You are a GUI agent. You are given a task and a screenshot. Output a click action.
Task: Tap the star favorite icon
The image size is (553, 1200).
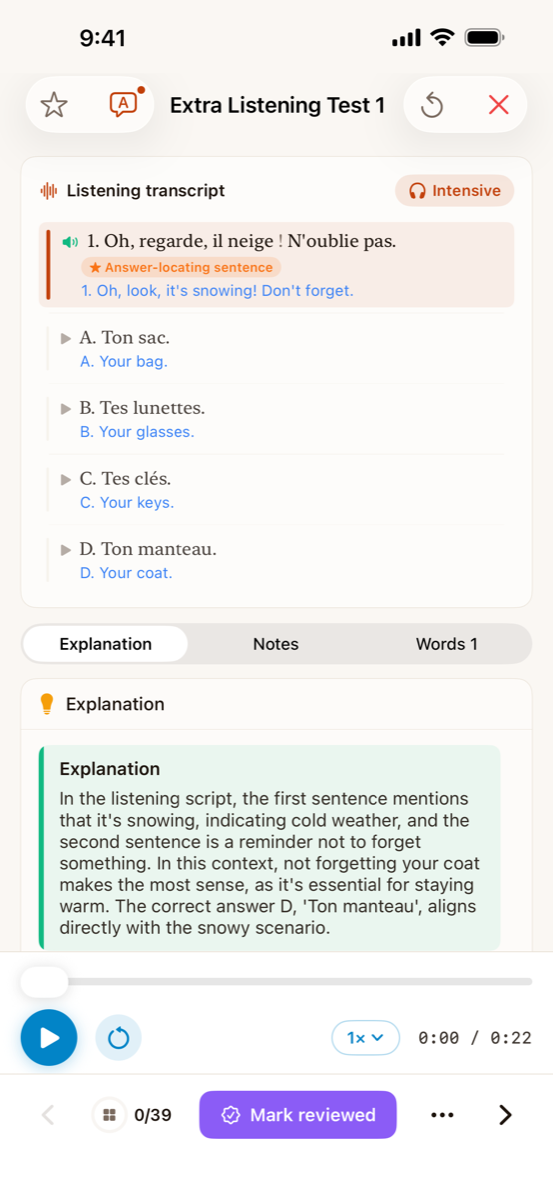(x=54, y=104)
